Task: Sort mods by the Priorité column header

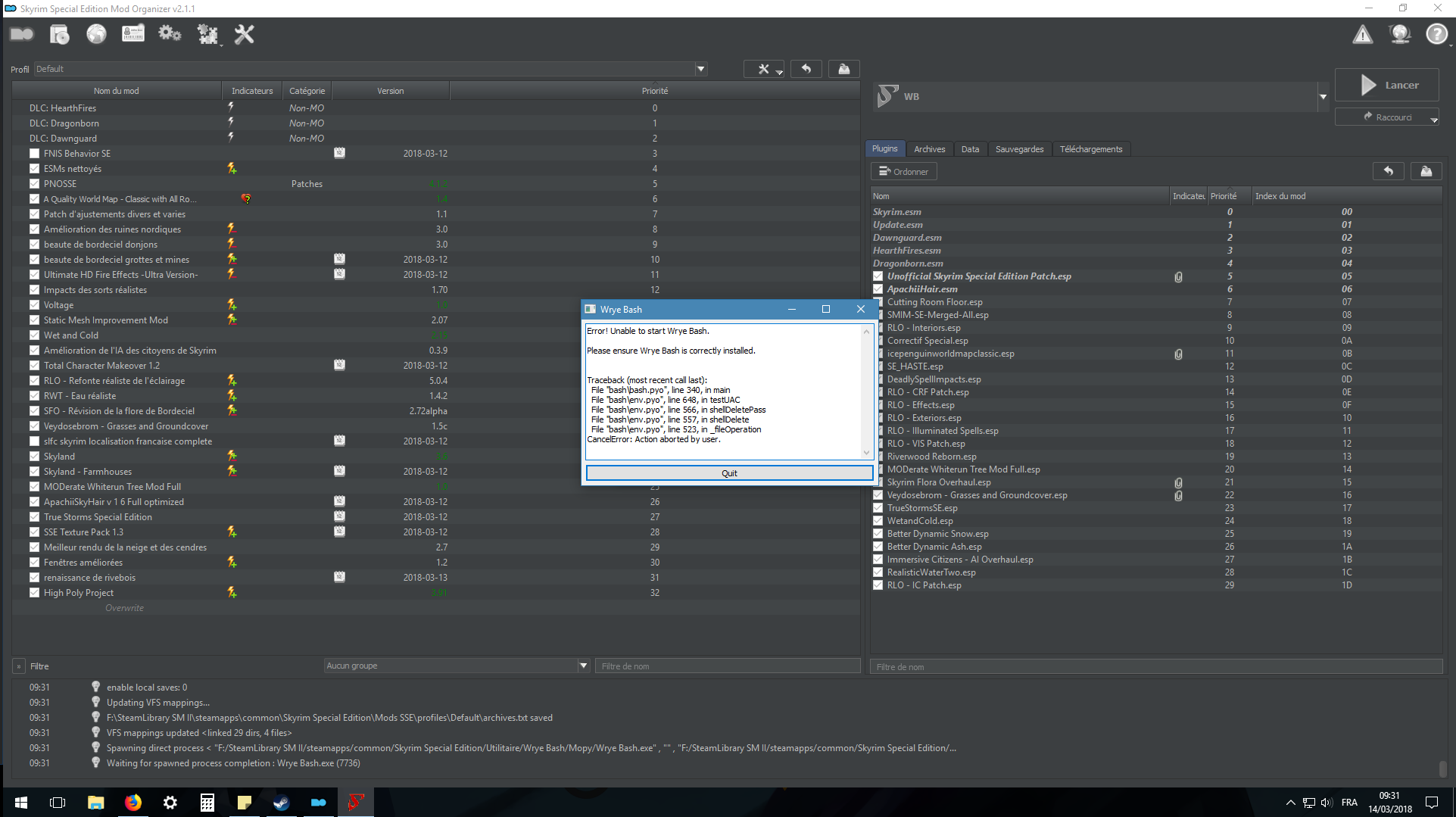Action: tap(655, 91)
